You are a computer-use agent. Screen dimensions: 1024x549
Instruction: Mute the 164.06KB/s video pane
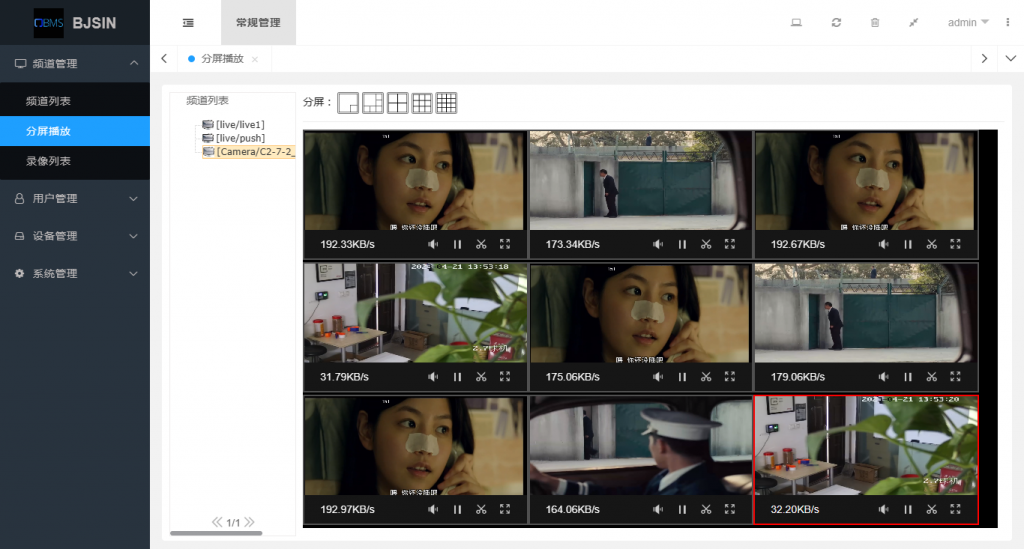658,509
